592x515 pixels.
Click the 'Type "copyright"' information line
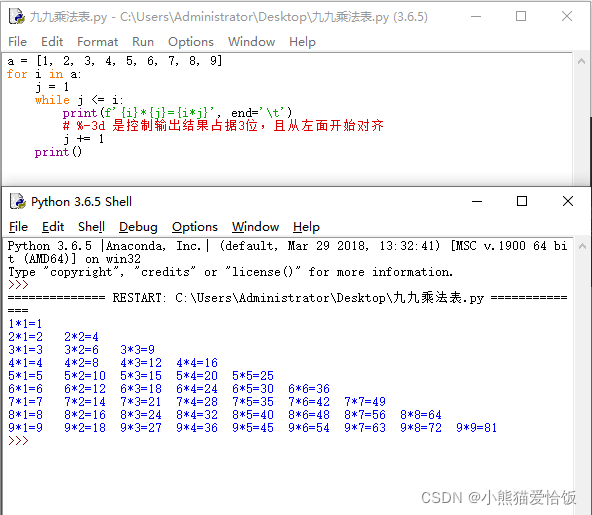pyautogui.click(x=230, y=271)
